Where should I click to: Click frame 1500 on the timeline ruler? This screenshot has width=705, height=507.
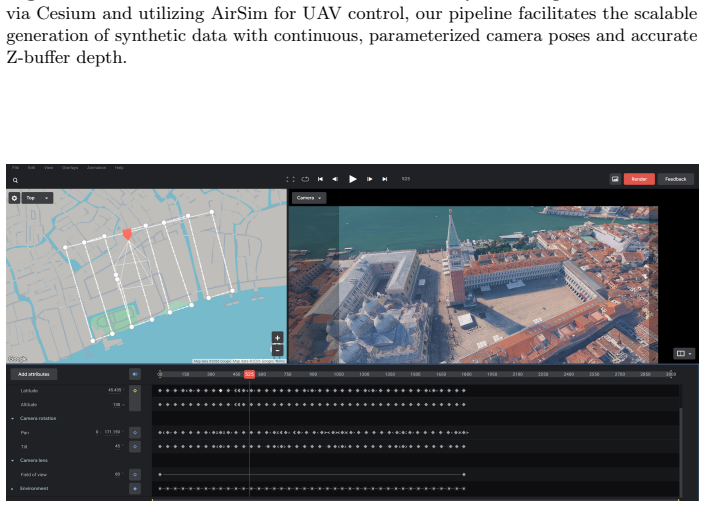415,374
